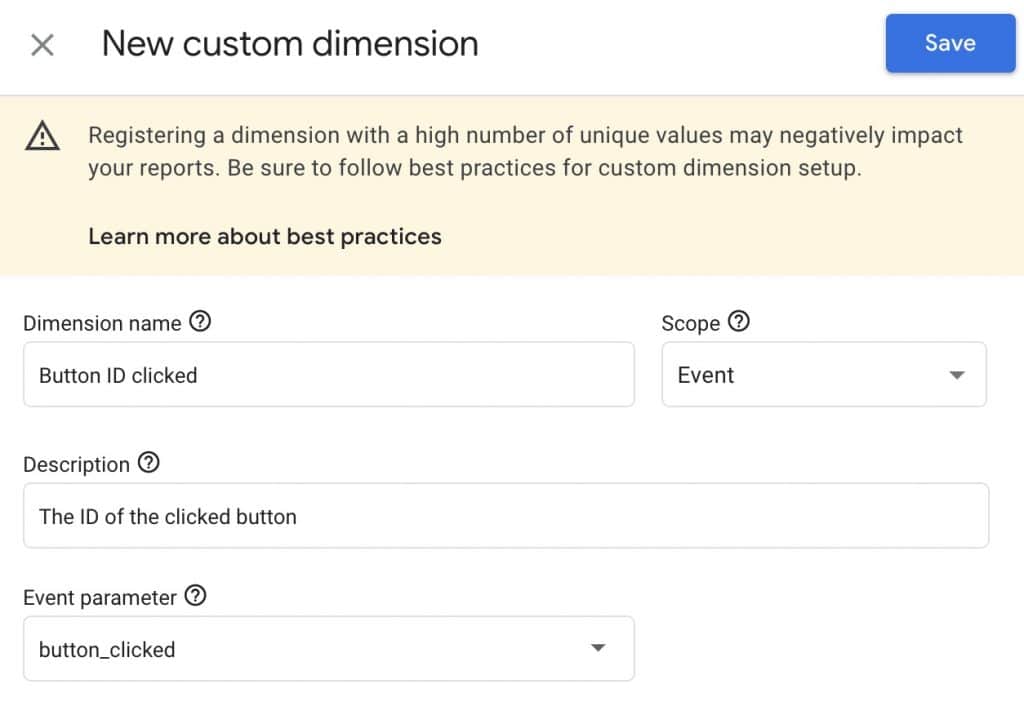This screenshot has width=1024, height=702.
Task: Open the Description help tooltip
Action: coord(148,463)
